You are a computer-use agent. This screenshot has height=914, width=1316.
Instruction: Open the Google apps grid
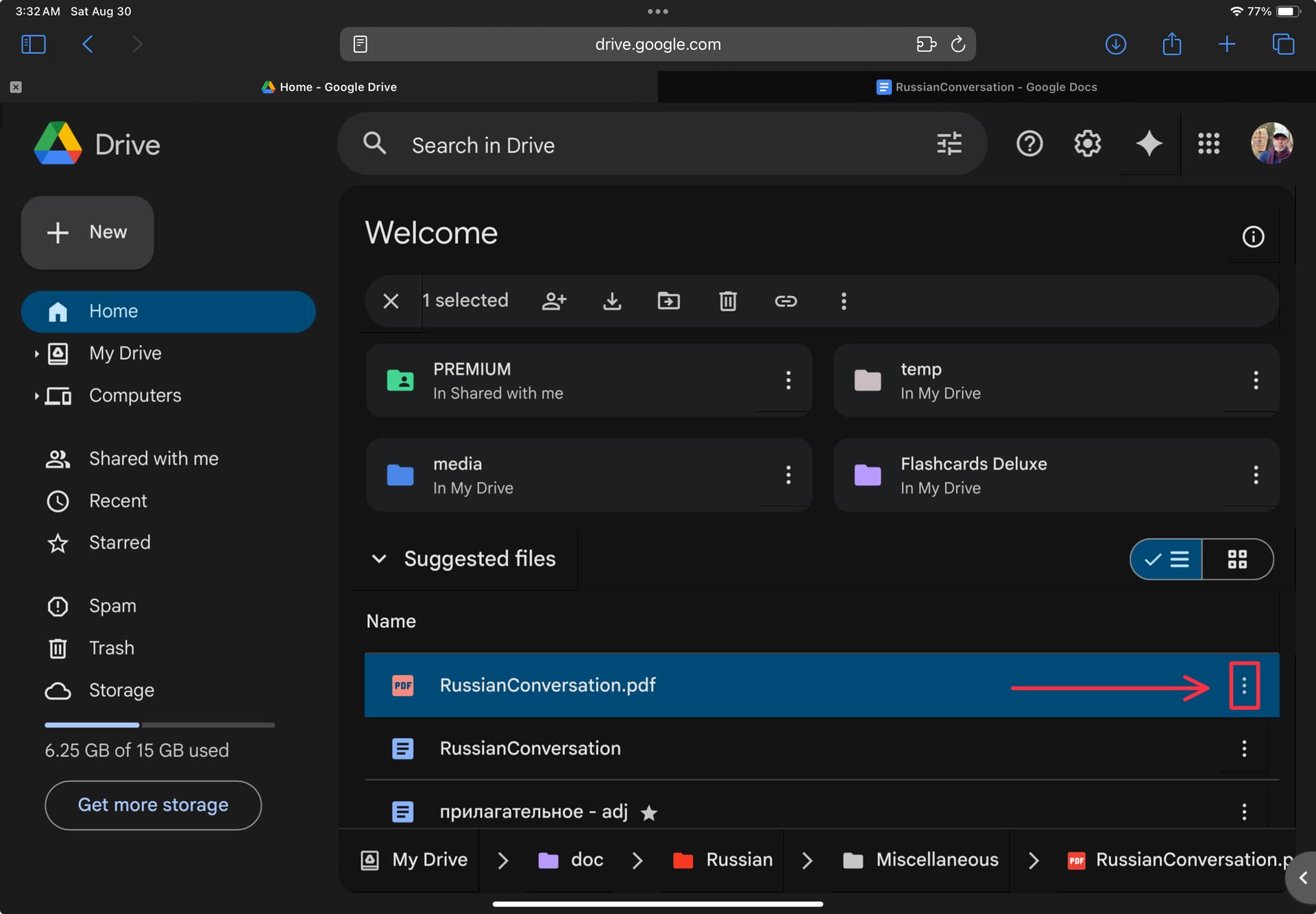tap(1208, 144)
